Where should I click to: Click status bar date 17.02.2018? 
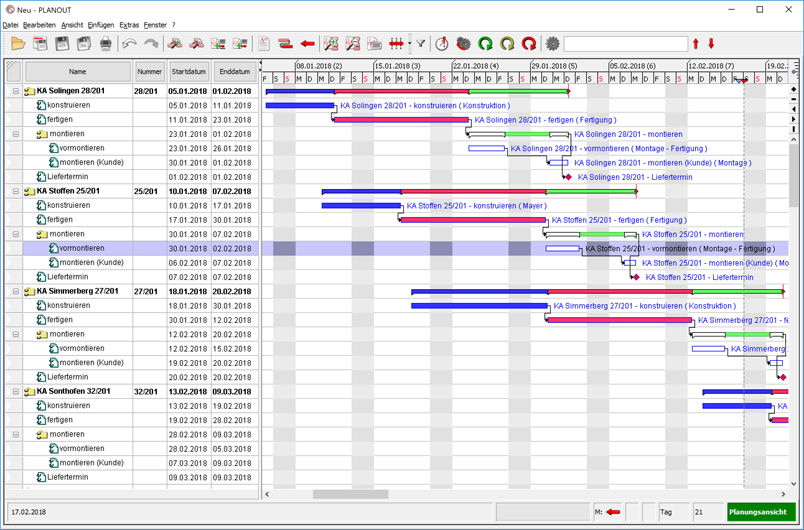click(29, 512)
